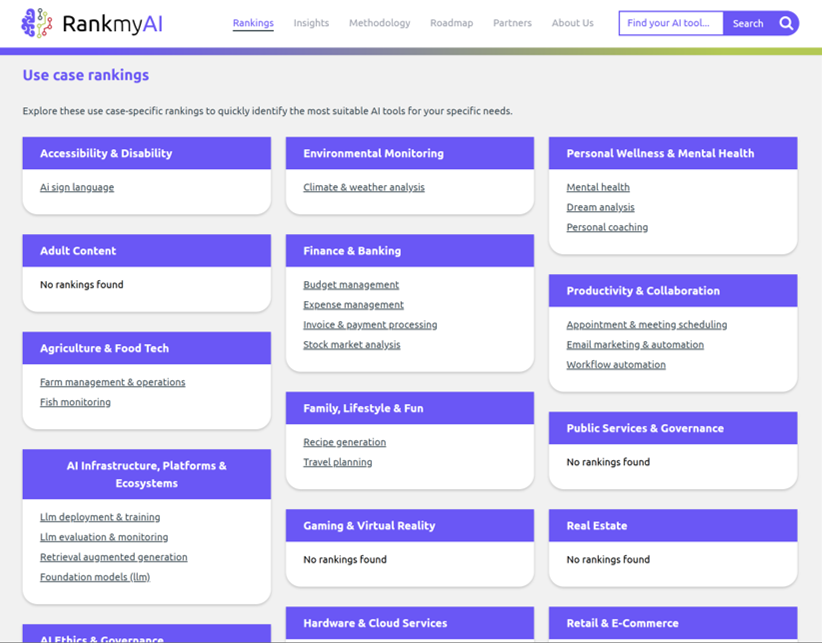Open the Recipe generation ranking
The height and width of the screenshot is (643, 822).
click(344, 442)
